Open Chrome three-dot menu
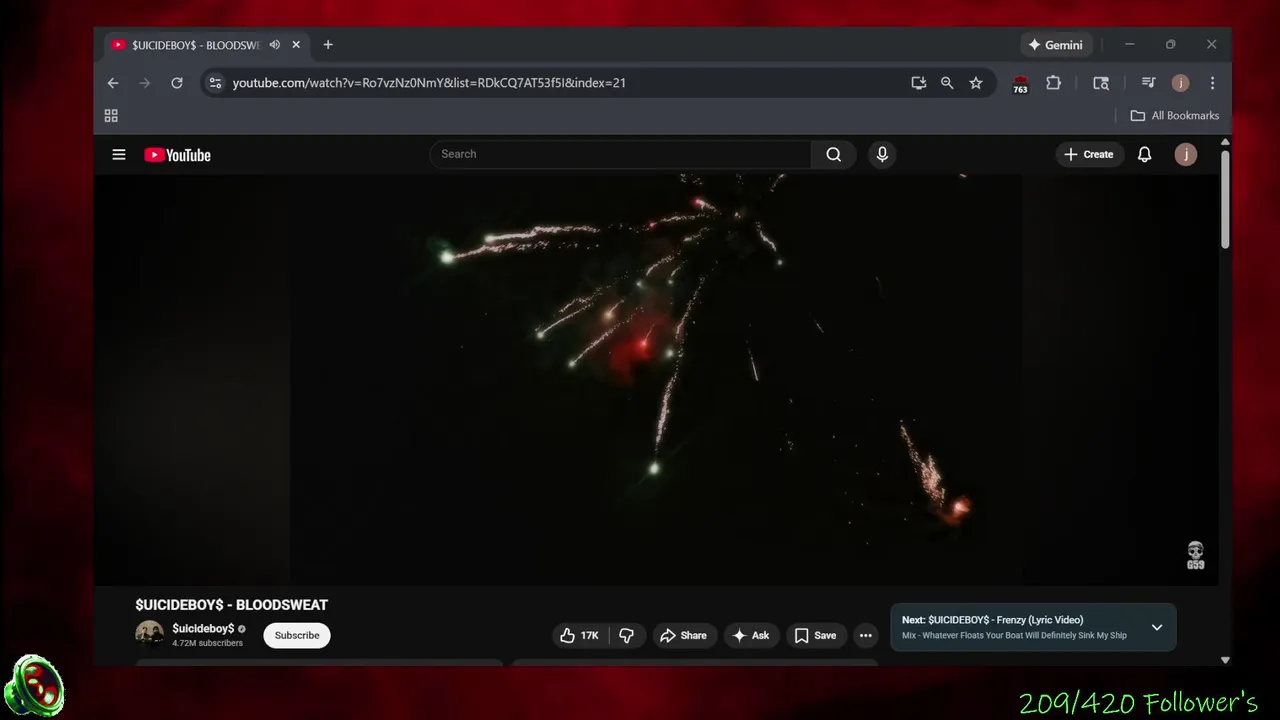The image size is (1280, 720). (x=1212, y=83)
